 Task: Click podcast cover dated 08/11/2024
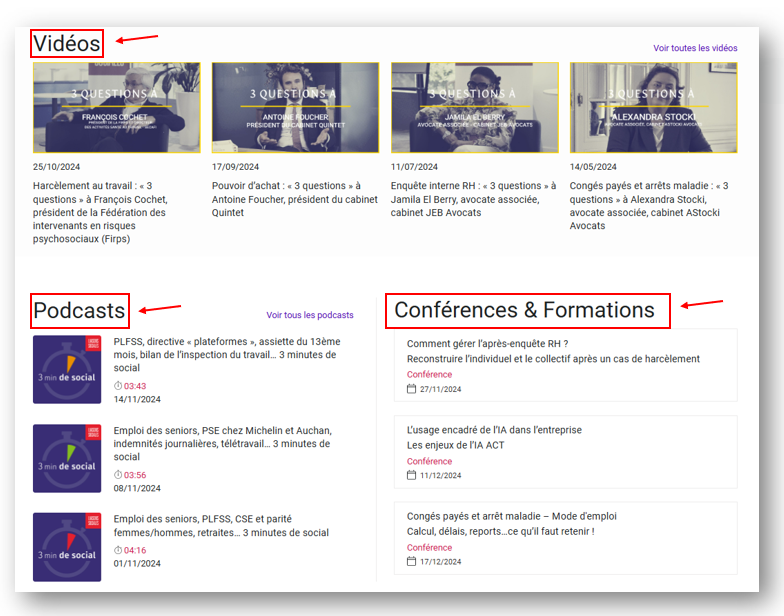click(67, 458)
